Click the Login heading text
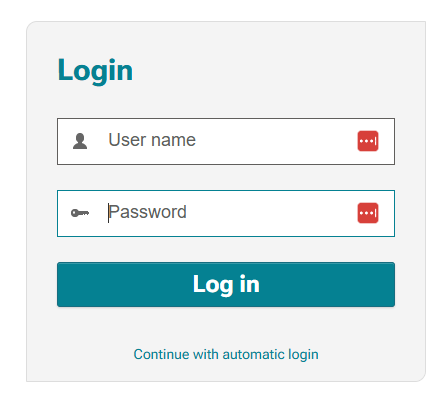Viewport: 444px width, 394px height. 95,71
